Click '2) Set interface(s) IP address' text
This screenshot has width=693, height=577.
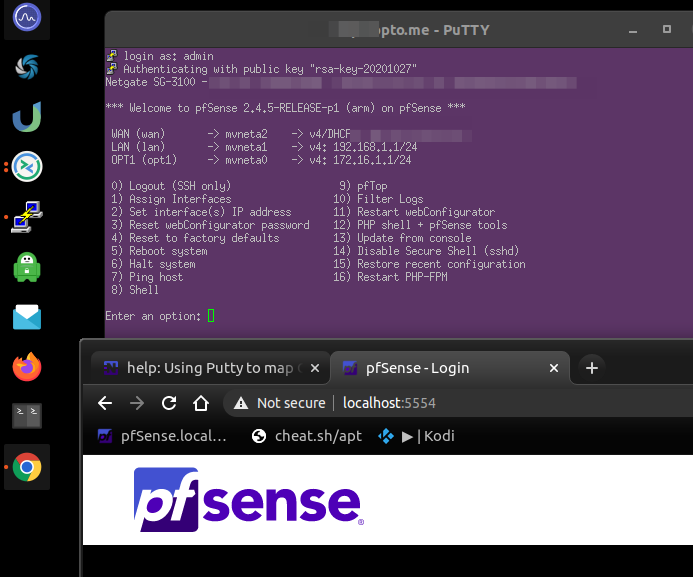201,212
